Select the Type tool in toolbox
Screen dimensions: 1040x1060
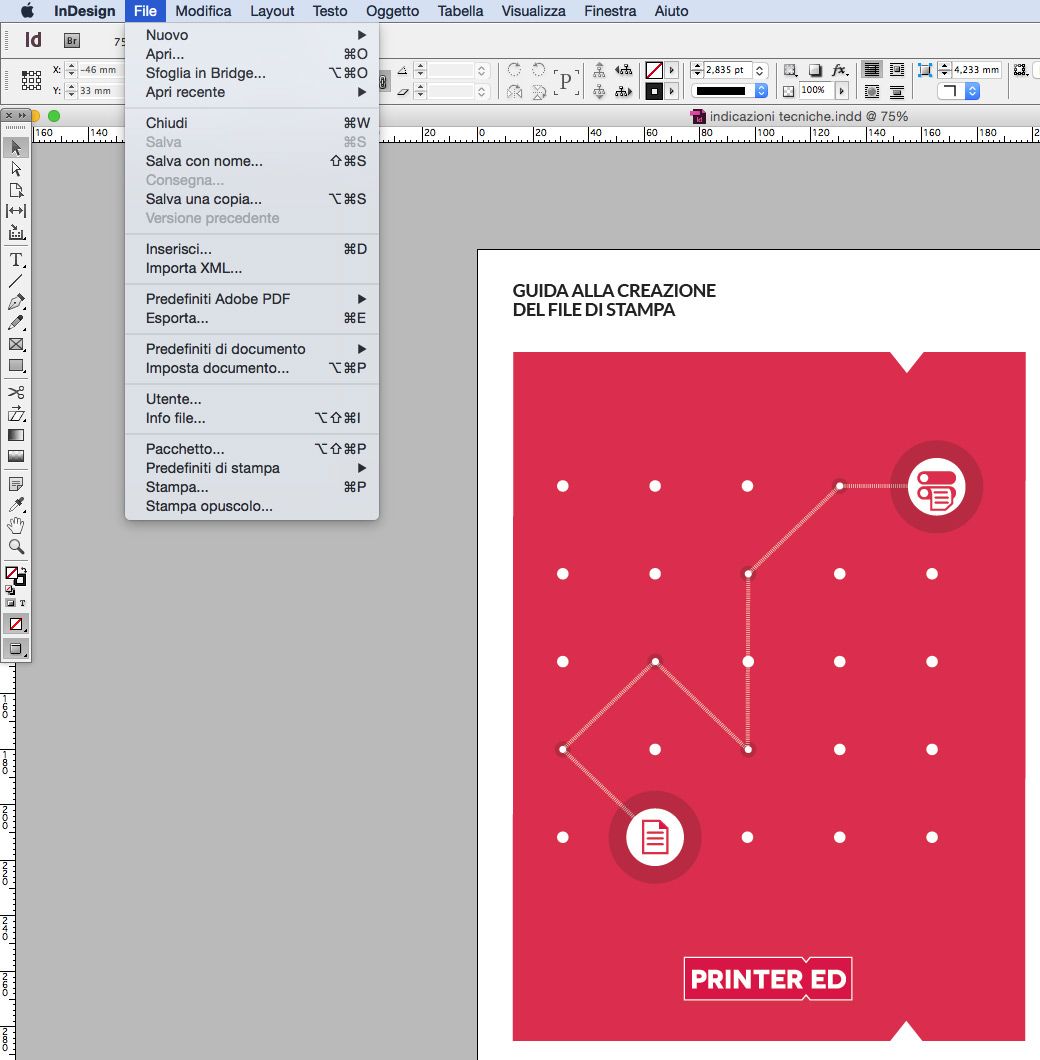[16, 260]
